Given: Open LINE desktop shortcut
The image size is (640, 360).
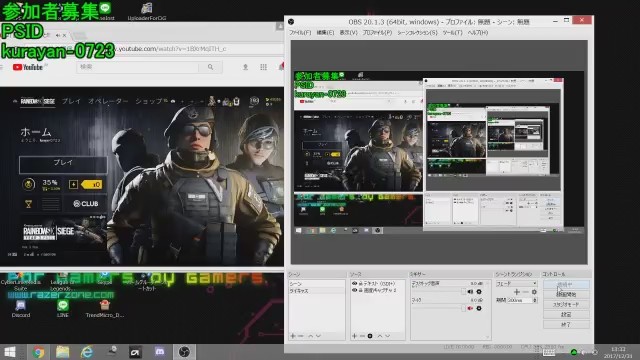Looking at the screenshot, I should point(62,309).
